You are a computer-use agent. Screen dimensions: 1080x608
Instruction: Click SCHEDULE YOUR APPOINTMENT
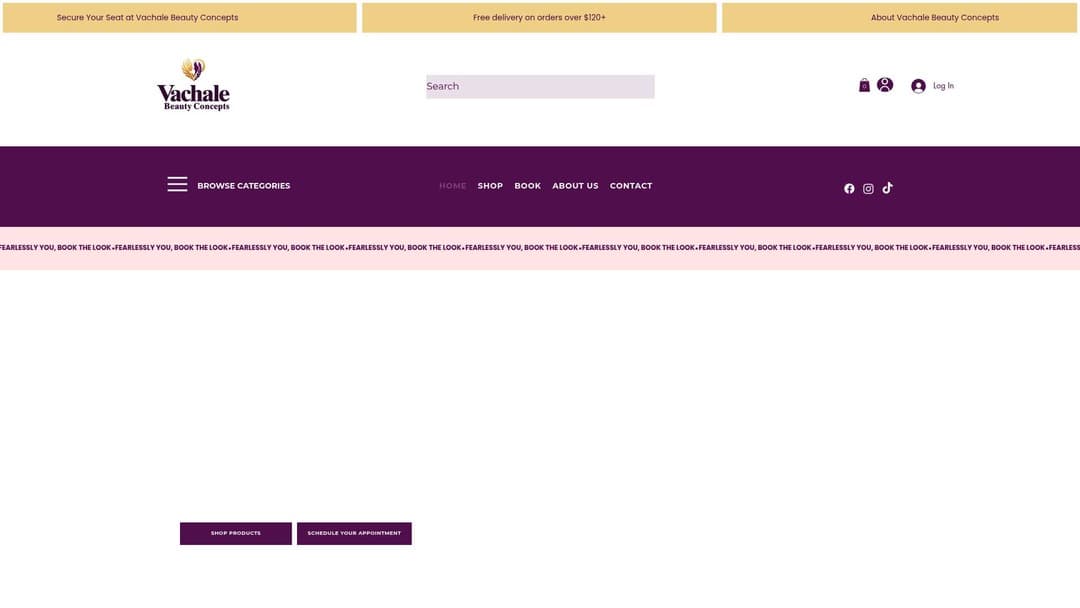(x=354, y=532)
